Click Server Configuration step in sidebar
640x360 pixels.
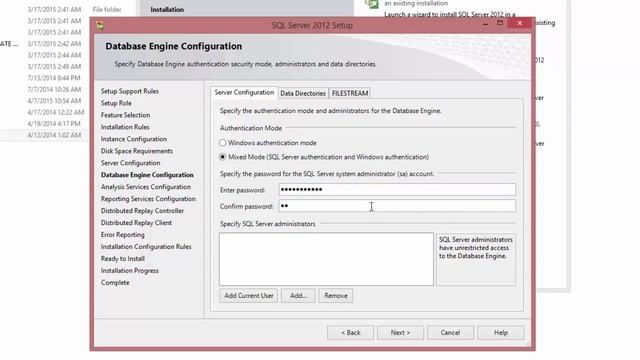coord(131,163)
